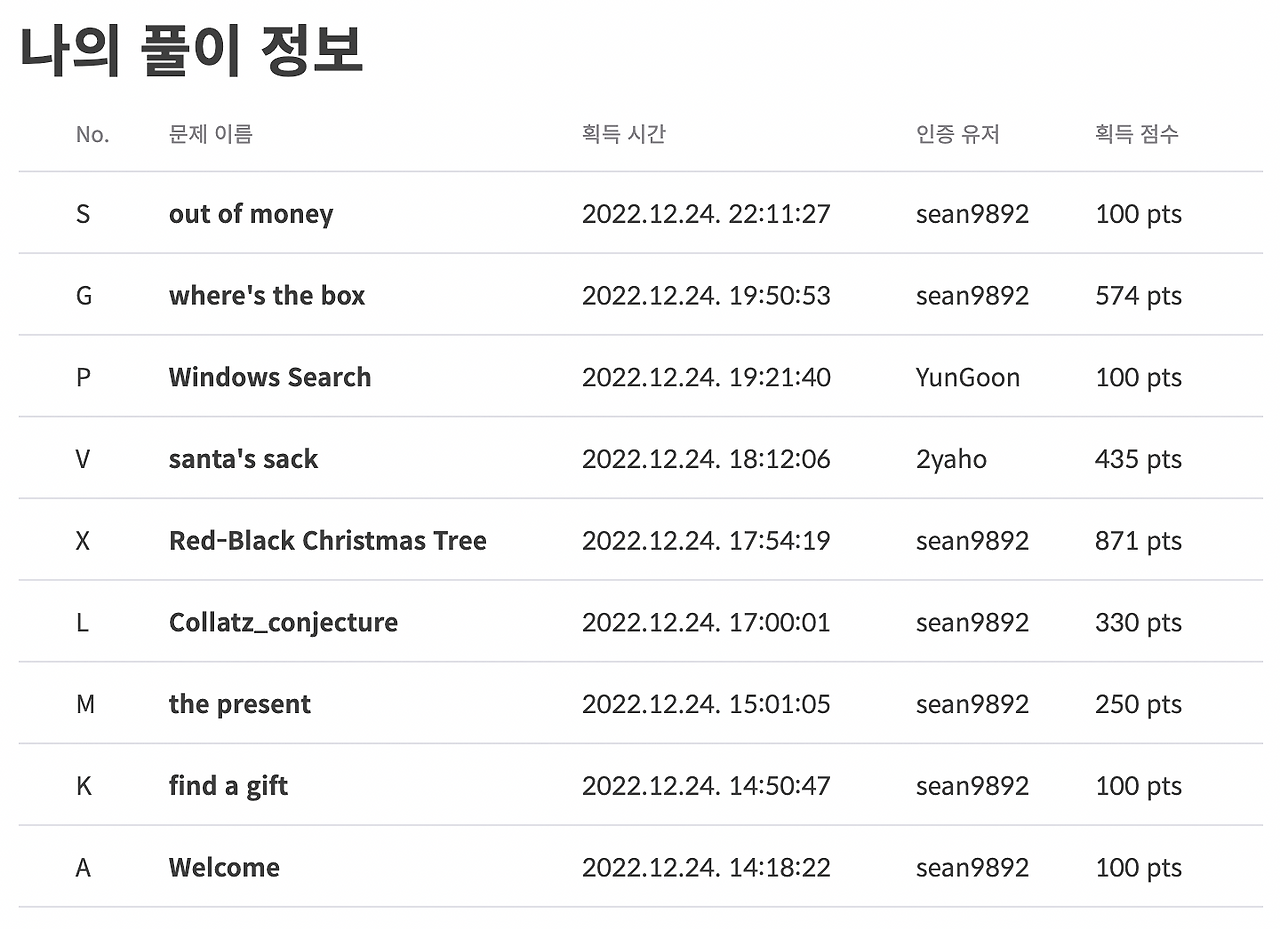Open the 'out of money' problem link

[x=251, y=214]
